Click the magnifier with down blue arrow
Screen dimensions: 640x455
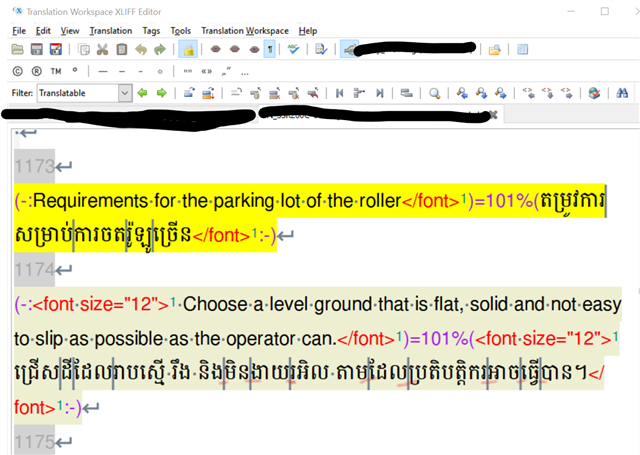[482, 93]
